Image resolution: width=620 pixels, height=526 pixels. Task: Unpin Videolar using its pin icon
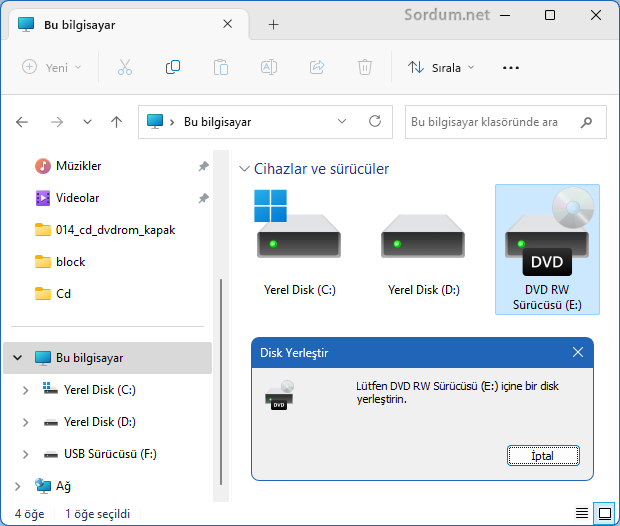[203, 198]
